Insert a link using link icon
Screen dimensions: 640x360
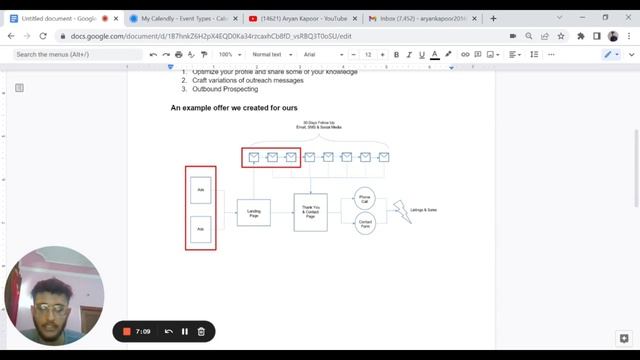coord(465,54)
